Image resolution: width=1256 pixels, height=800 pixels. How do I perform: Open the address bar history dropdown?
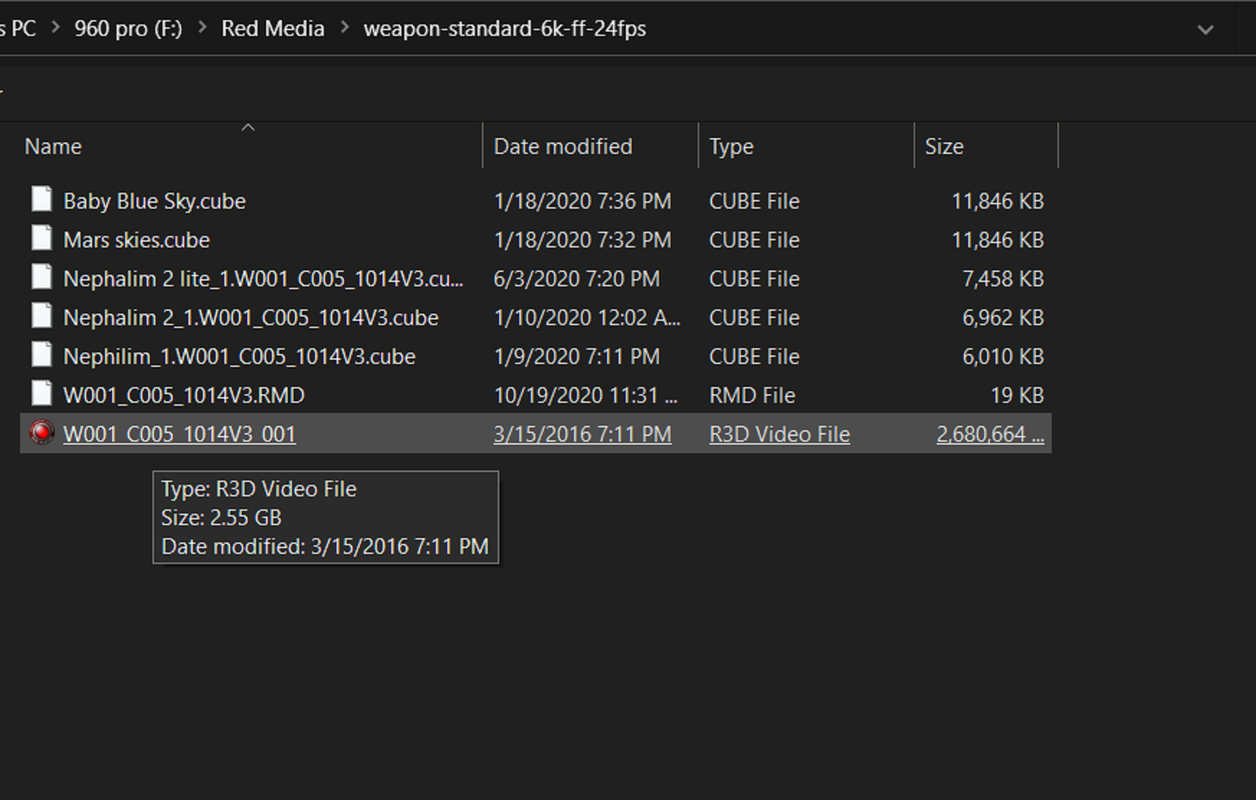pyautogui.click(x=1205, y=29)
